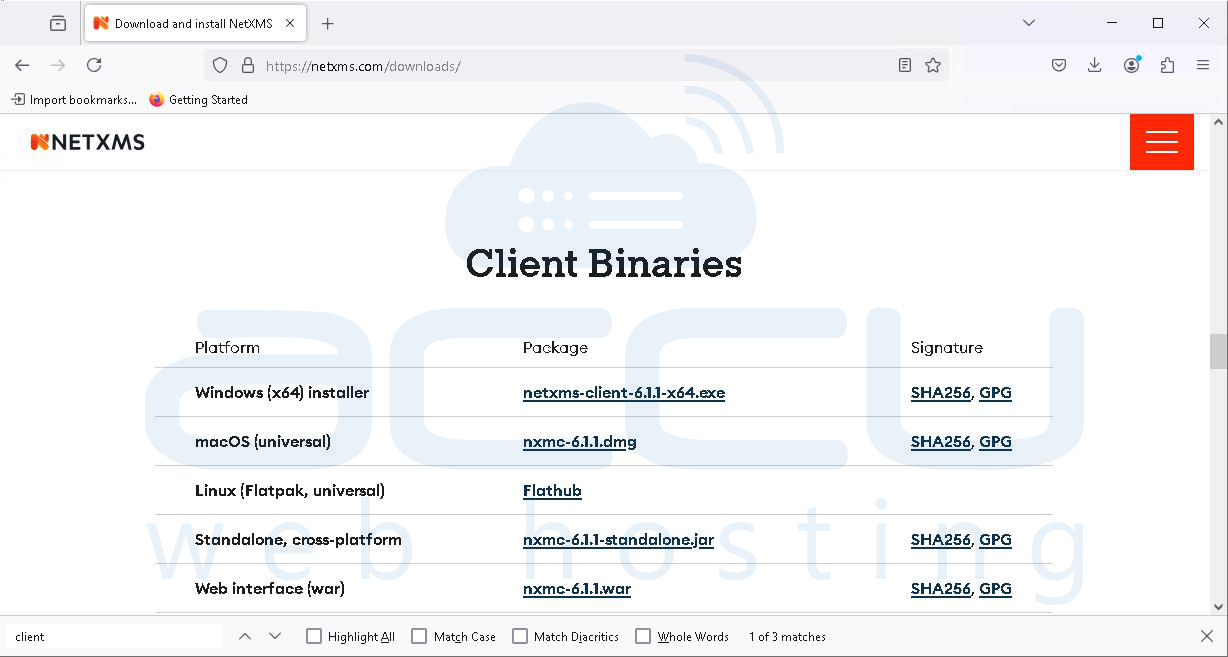The image size is (1228, 657).
Task: Open the downloads panel icon
Action: pyautogui.click(x=1095, y=65)
